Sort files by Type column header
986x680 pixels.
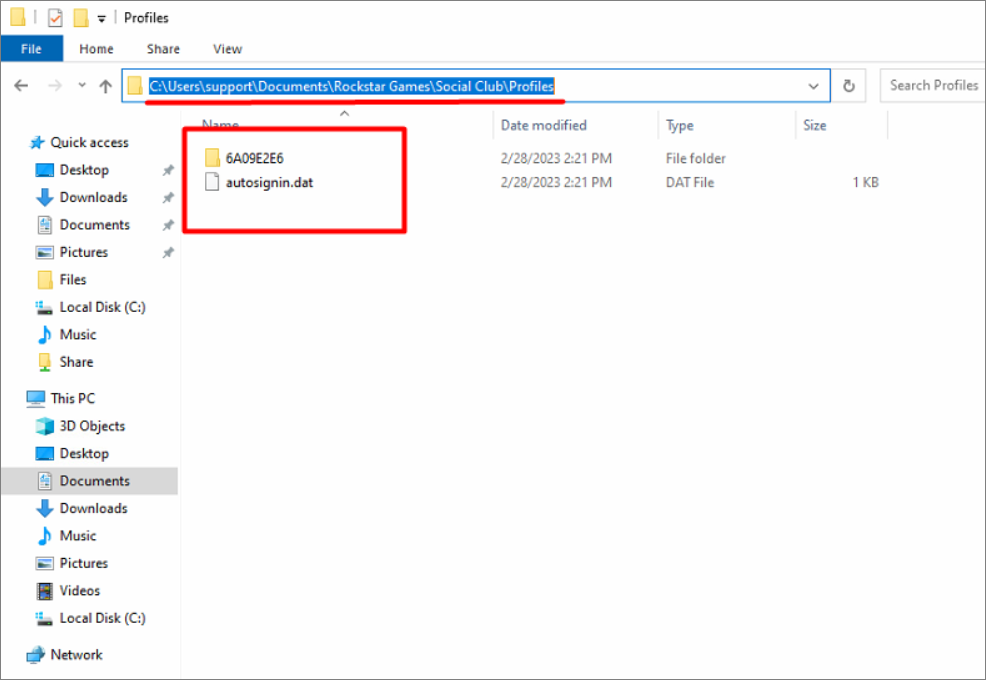(680, 125)
